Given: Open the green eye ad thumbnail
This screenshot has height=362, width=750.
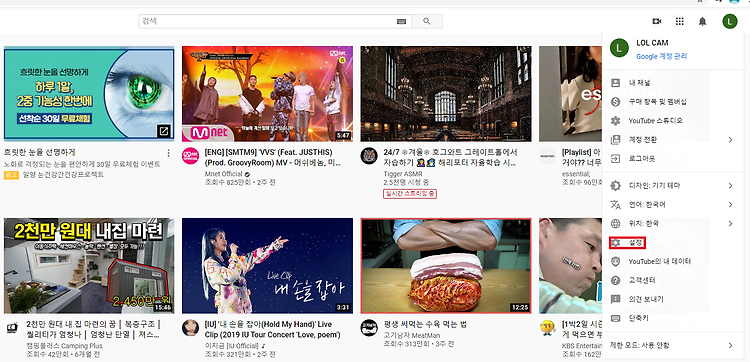Looking at the screenshot, I should pyautogui.click(x=89, y=94).
